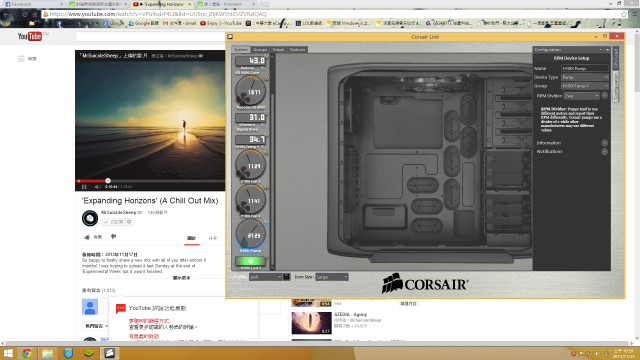640x360 pixels.
Task: Click the 31.0 Western Digital temperature readout
Action: pyautogui.click(x=250, y=118)
